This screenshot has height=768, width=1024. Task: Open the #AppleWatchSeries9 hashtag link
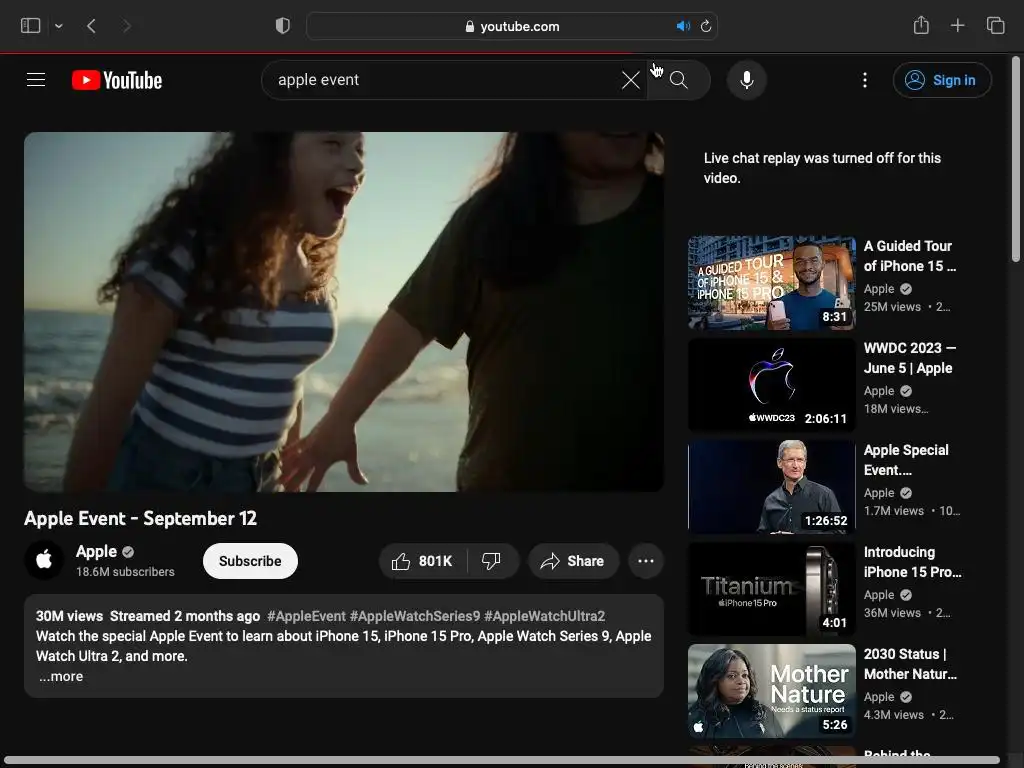pyautogui.click(x=415, y=616)
